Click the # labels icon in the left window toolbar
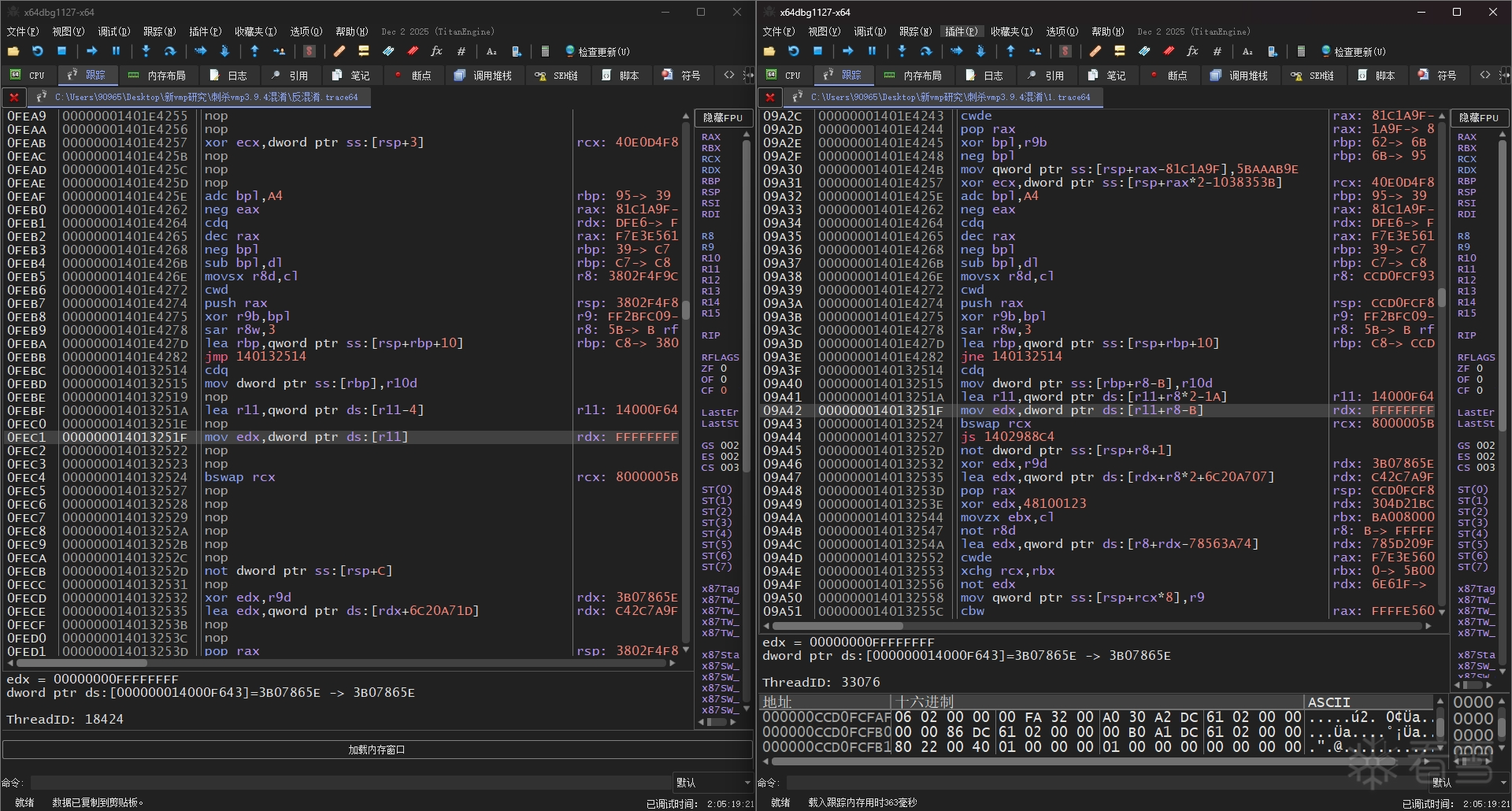This screenshot has width=1512, height=811. [x=461, y=51]
